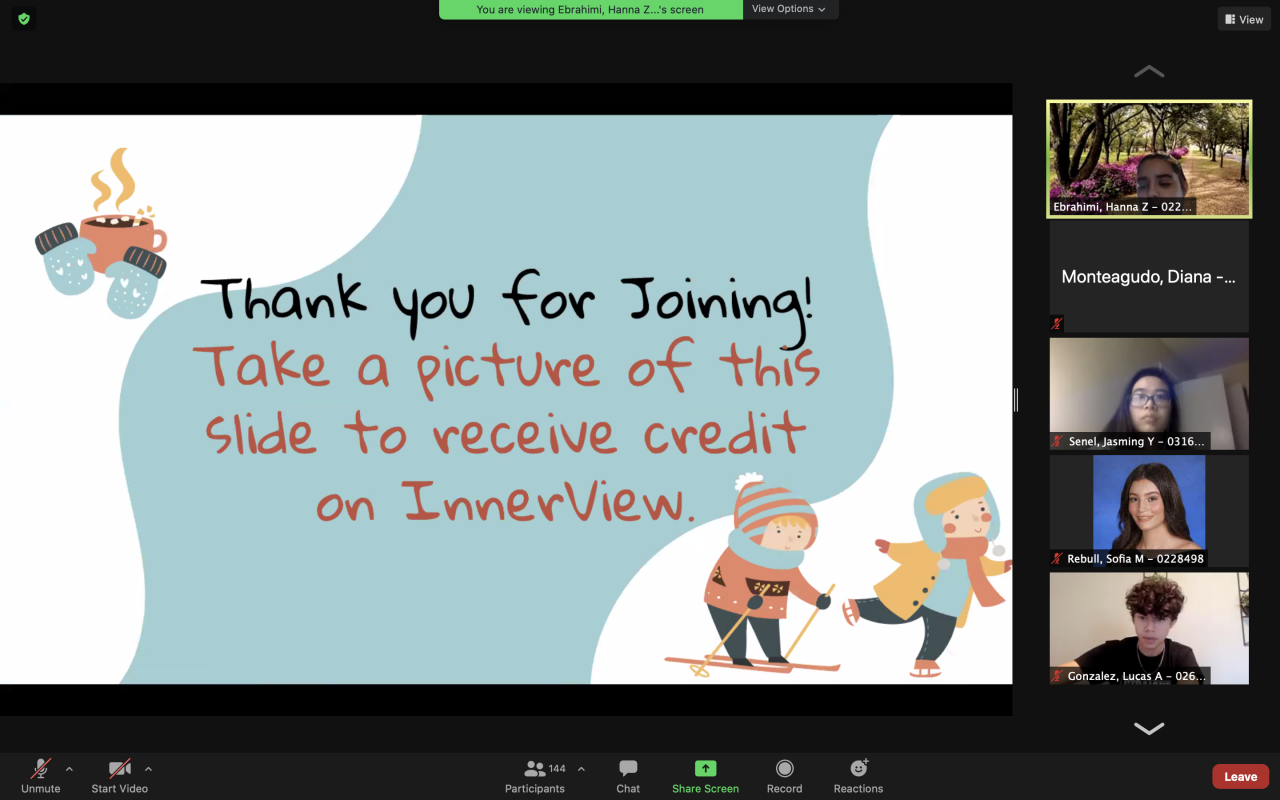Click the shared slide presentation
The image size is (1280, 800).
506,399
